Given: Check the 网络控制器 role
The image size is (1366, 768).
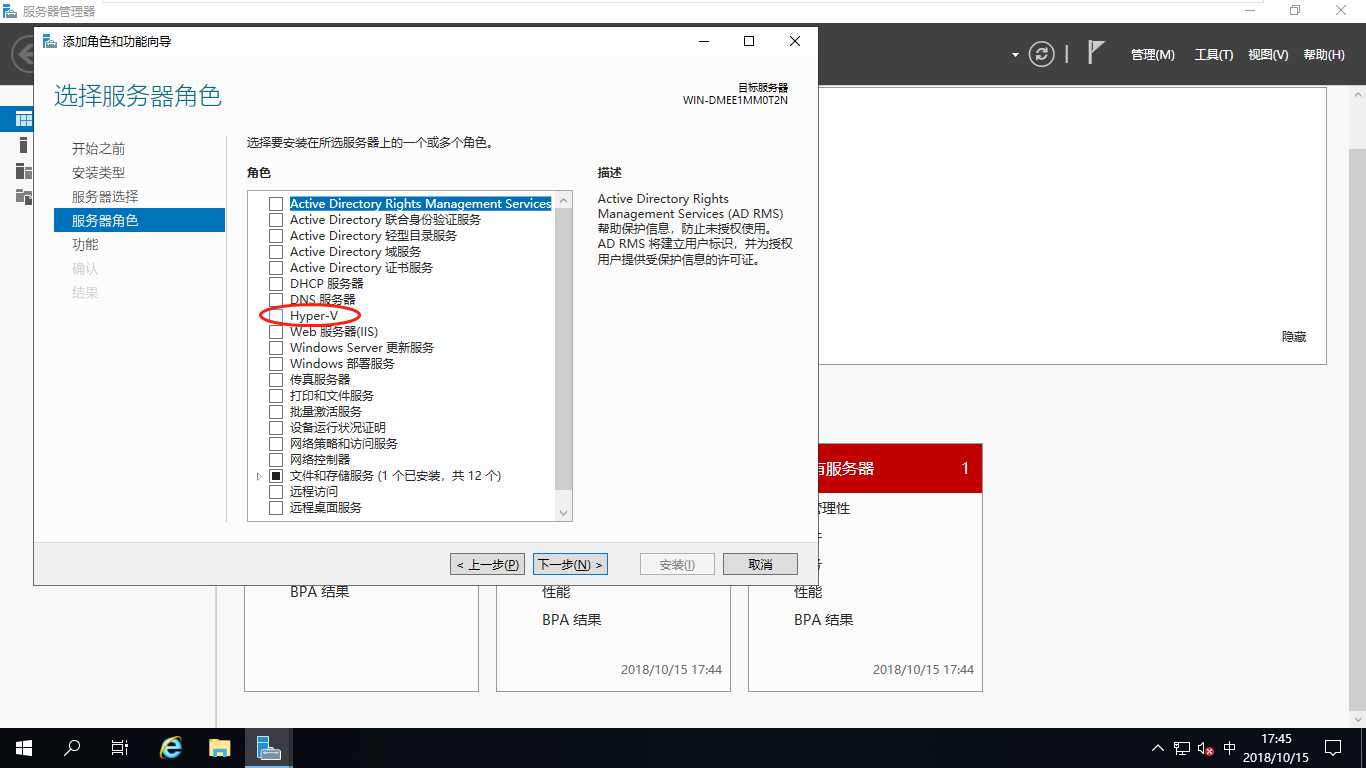Looking at the screenshot, I should point(276,460).
